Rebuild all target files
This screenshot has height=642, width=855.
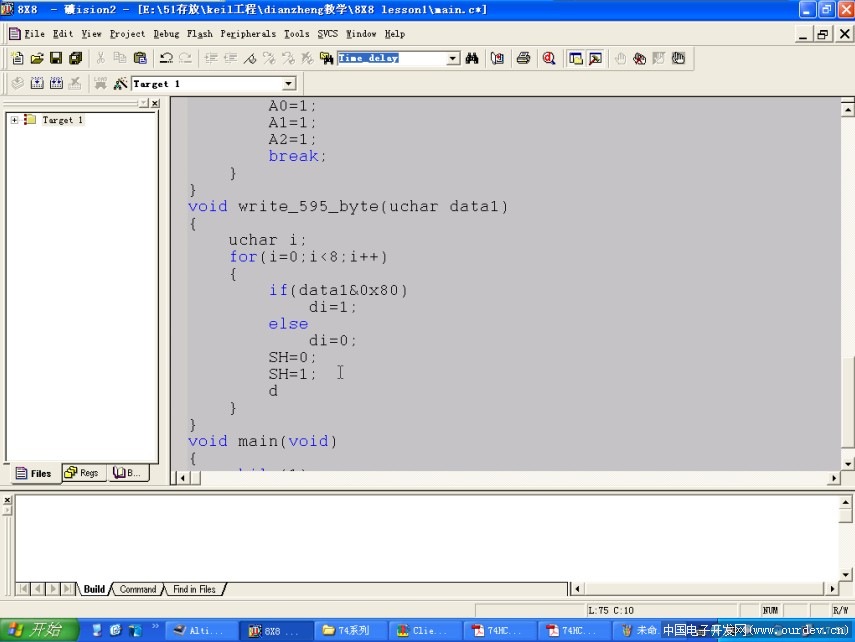point(56,83)
